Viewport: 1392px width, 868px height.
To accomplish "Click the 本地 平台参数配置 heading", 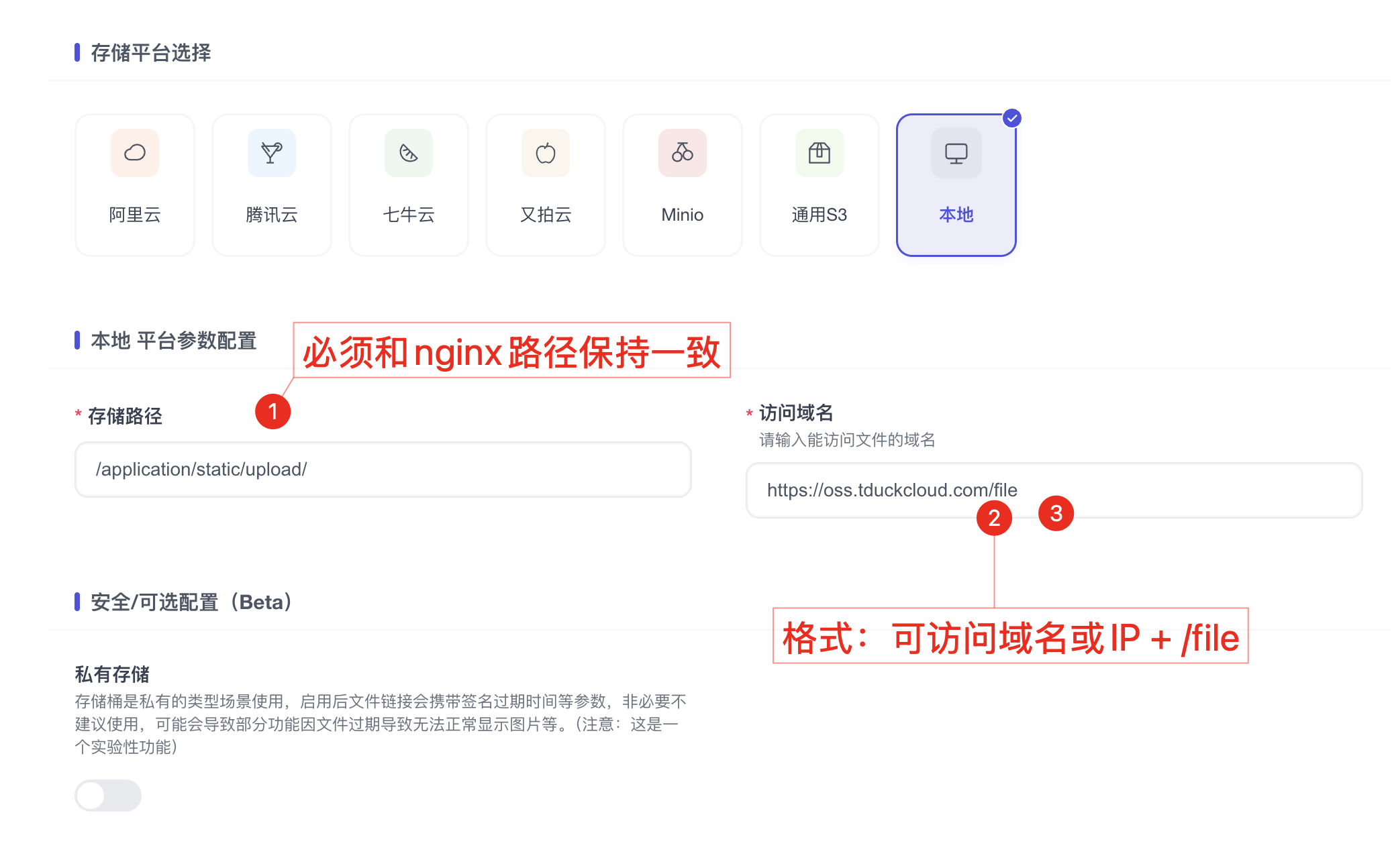I will click(174, 341).
